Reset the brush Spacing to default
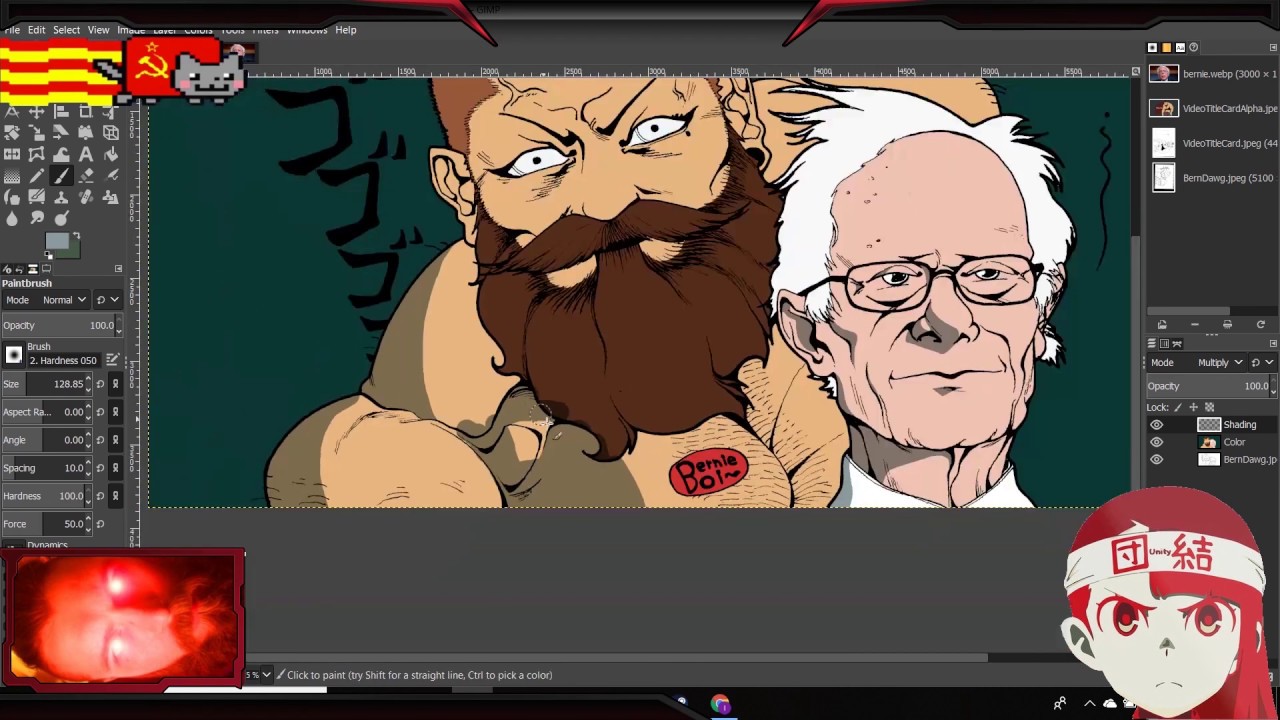The width and height of the screenshot is (1280, 720). coord(100,468)
